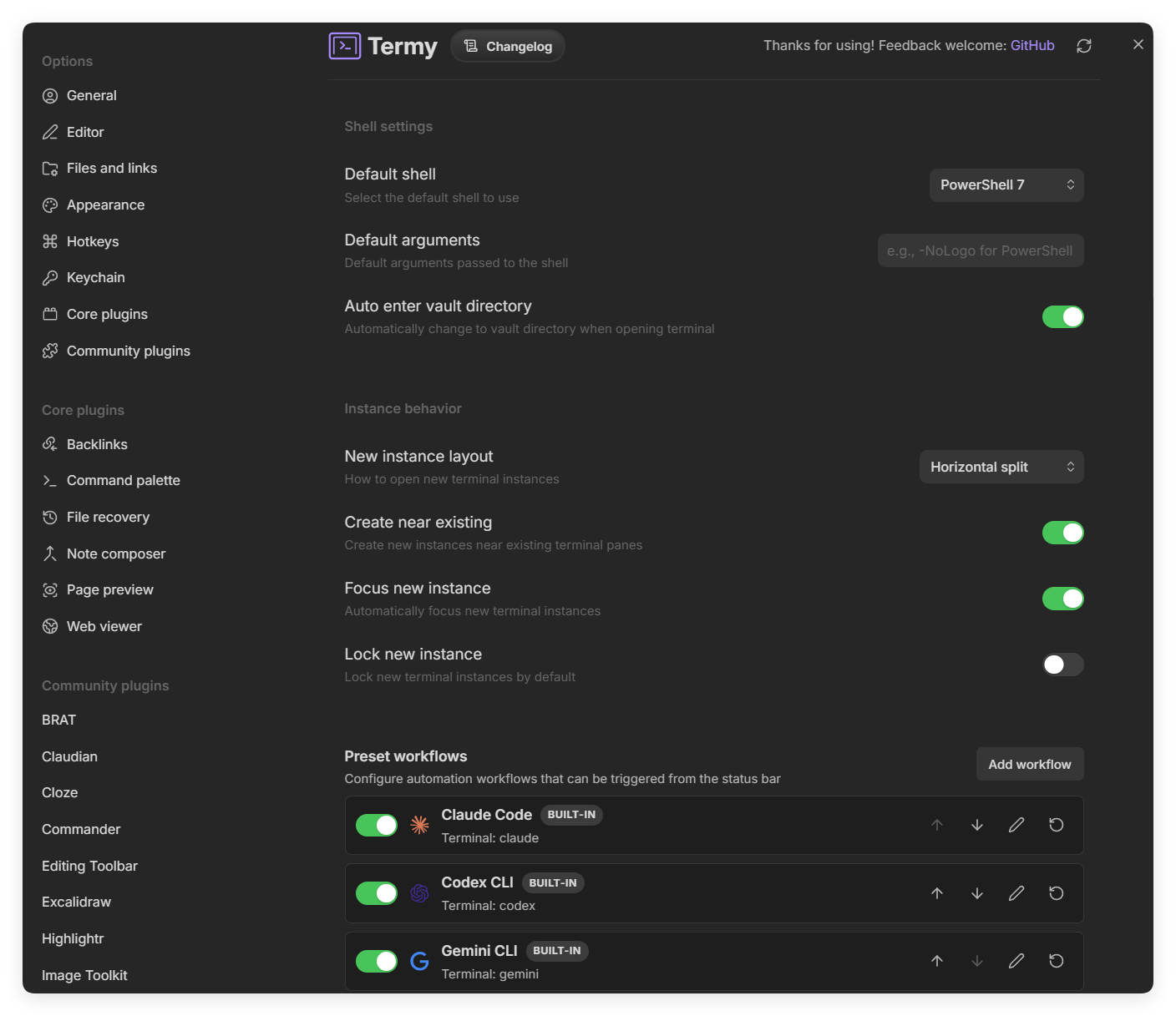Screen dimensions: 1176x1016
Task: Move Gemini CLI workflow down arrow
Action: (x=977, y=961)
